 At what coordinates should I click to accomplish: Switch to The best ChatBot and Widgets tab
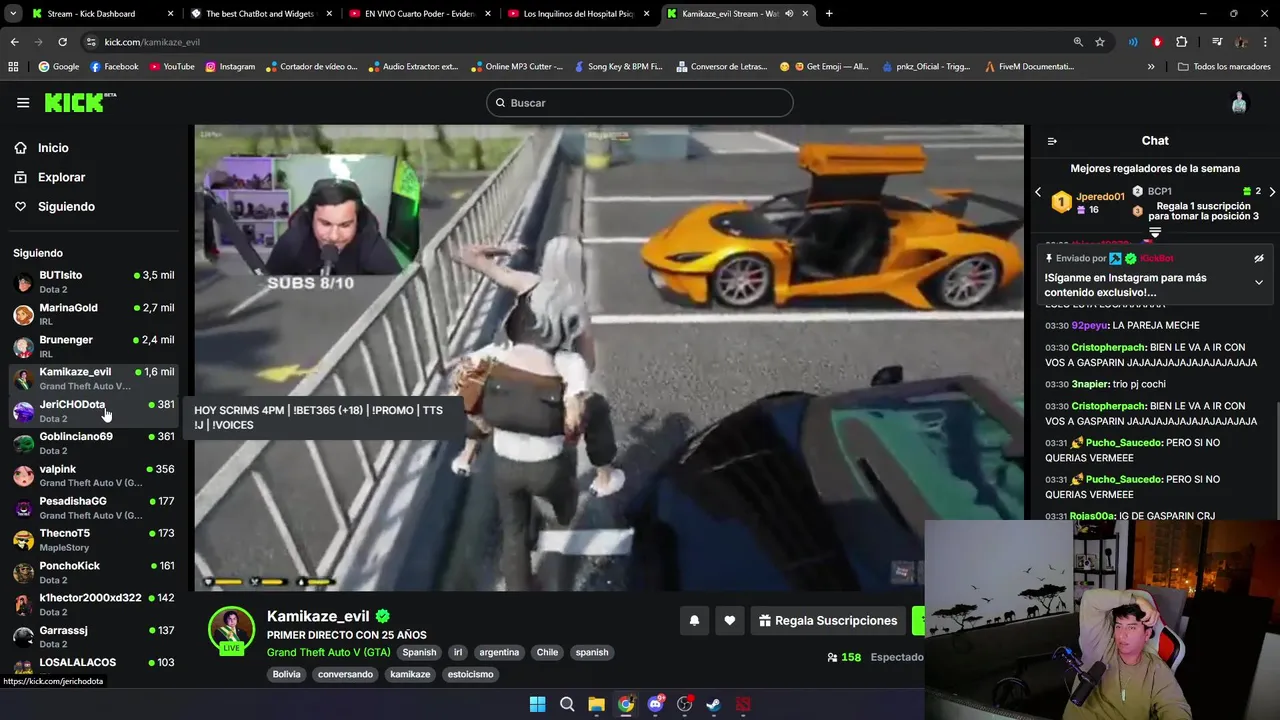tap(259, 14)
